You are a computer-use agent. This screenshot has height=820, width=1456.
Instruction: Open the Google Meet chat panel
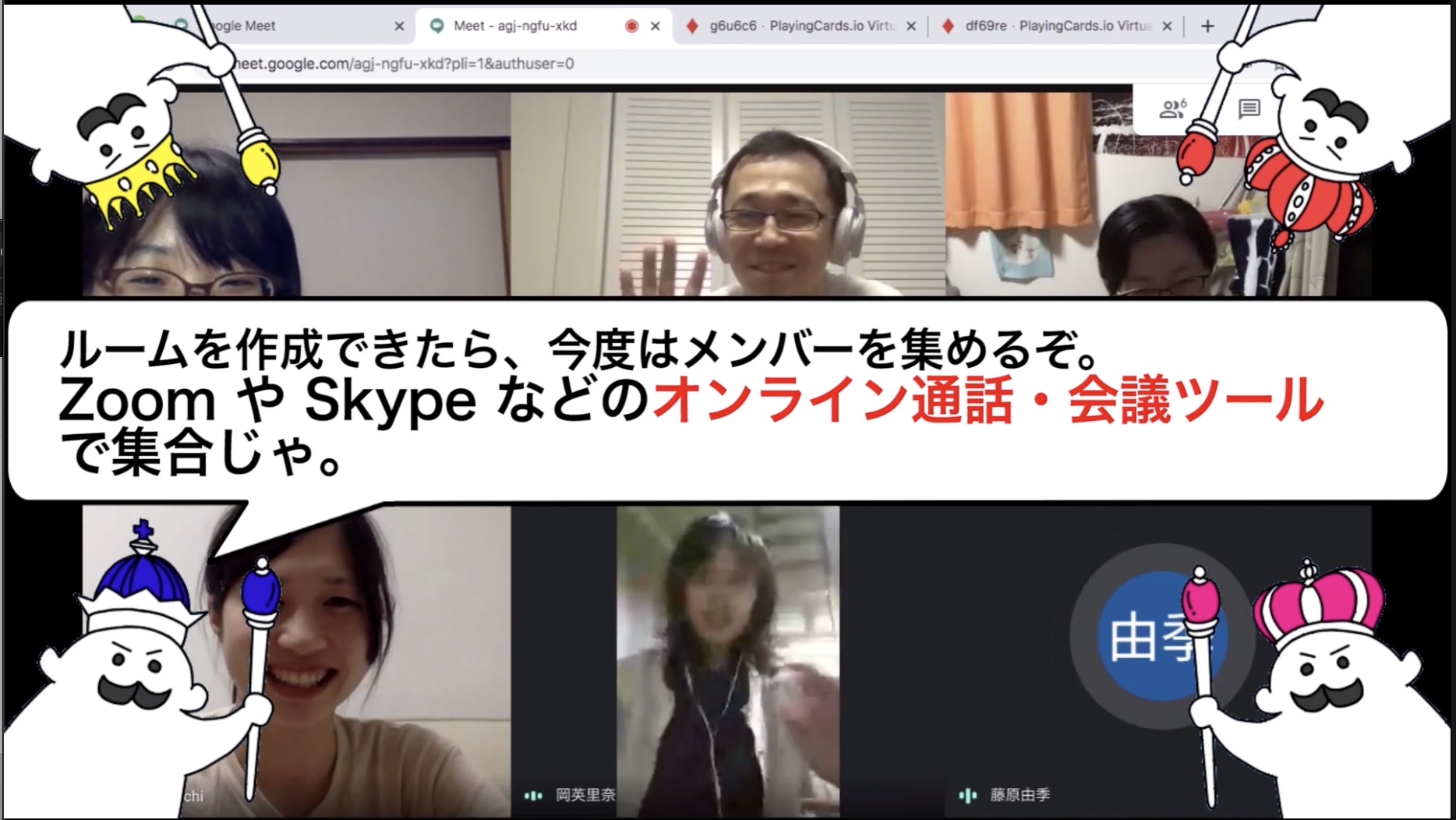tap(1248, 109)
